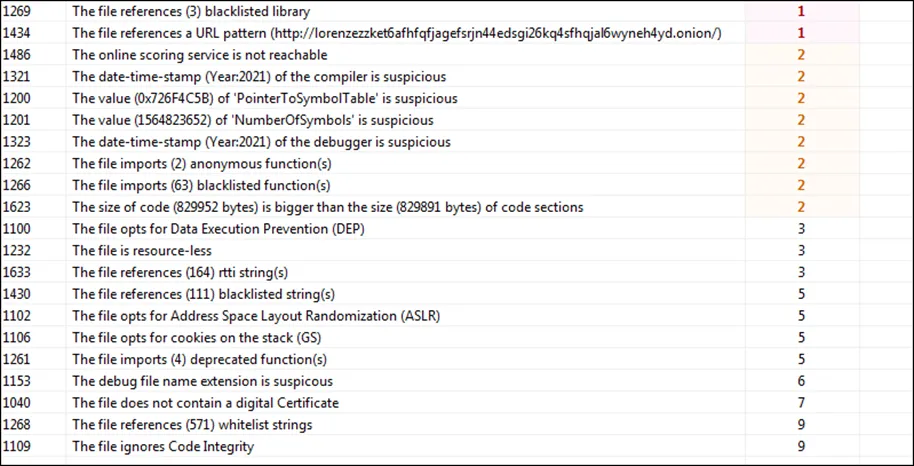
Task: Click the anonymous functions import row
Action: point(457,164)
